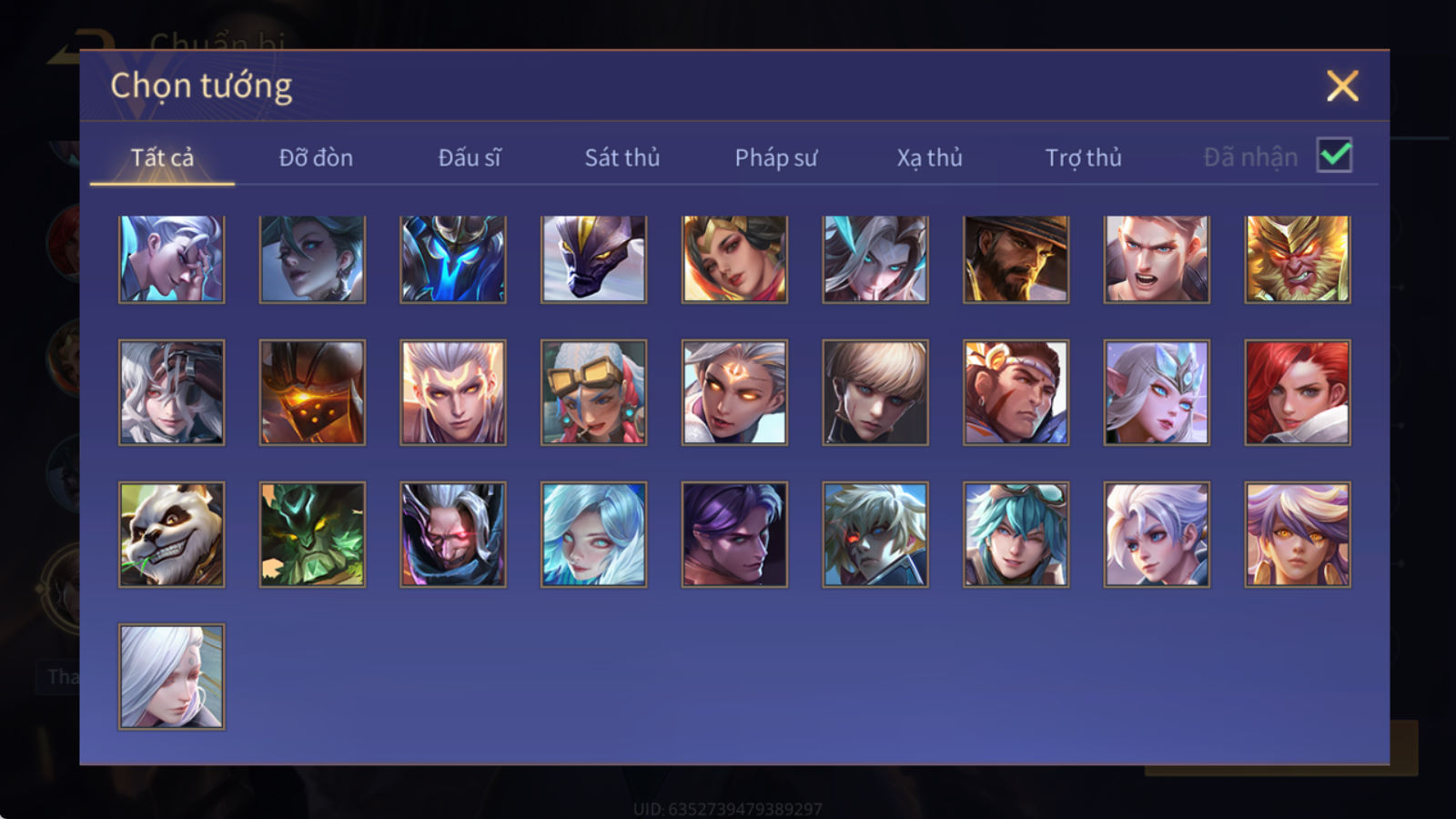Switch to the Đỡ đòn tab

tap(316, 157)
